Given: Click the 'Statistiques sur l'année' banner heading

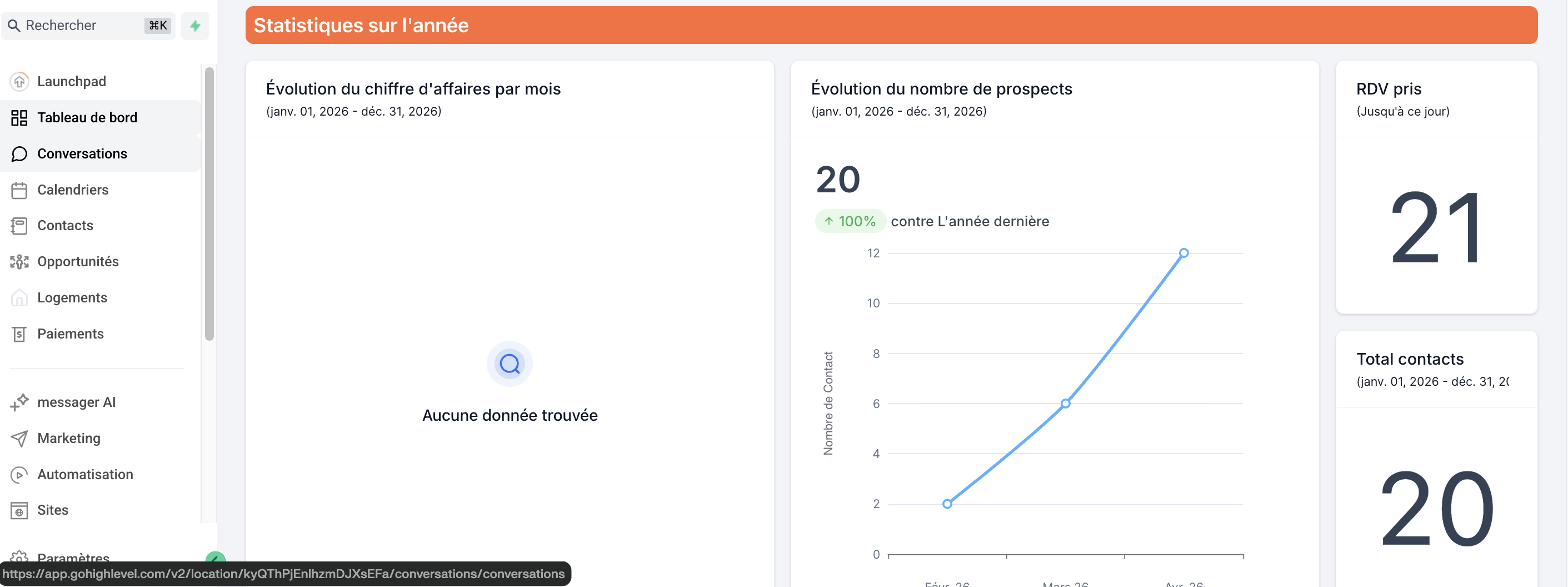Looking at the screenshot, I should point(361,25).
